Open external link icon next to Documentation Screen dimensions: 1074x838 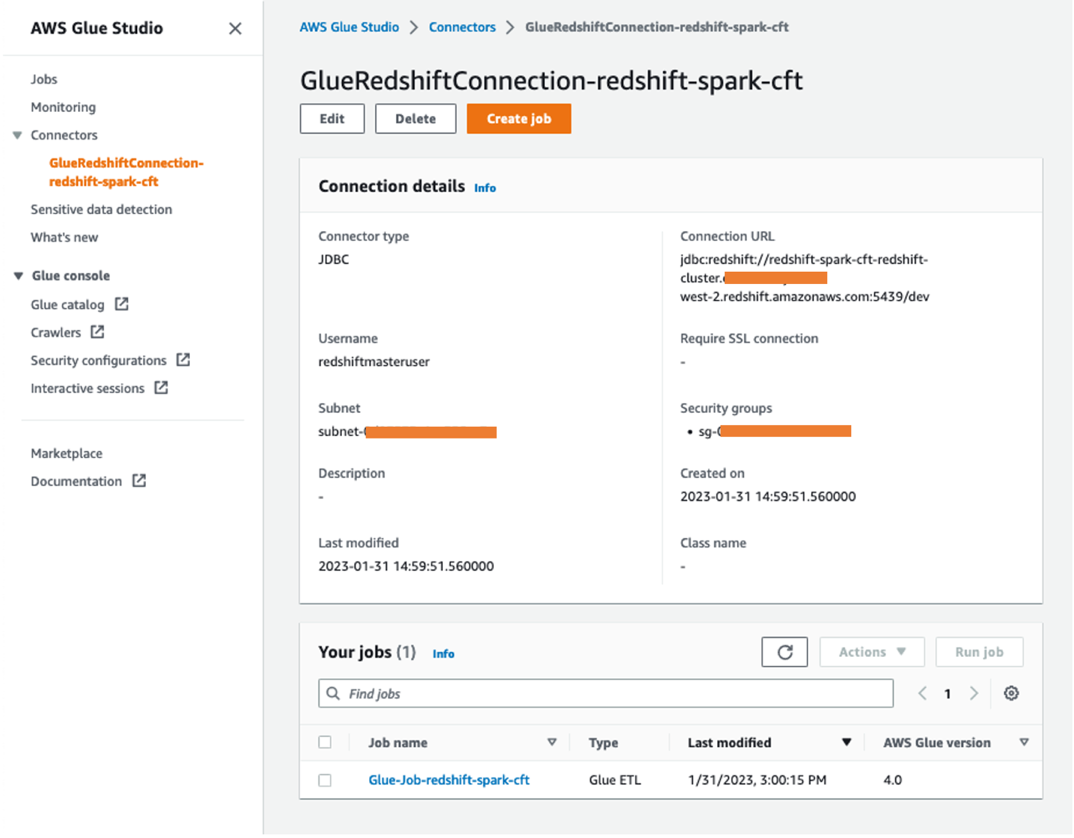point(140,481)
